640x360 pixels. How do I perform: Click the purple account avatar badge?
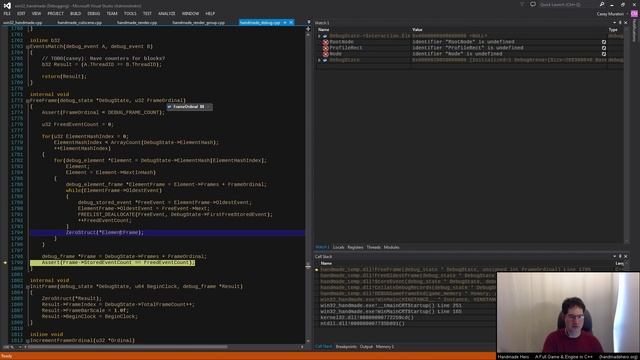(x=634, y=13)
